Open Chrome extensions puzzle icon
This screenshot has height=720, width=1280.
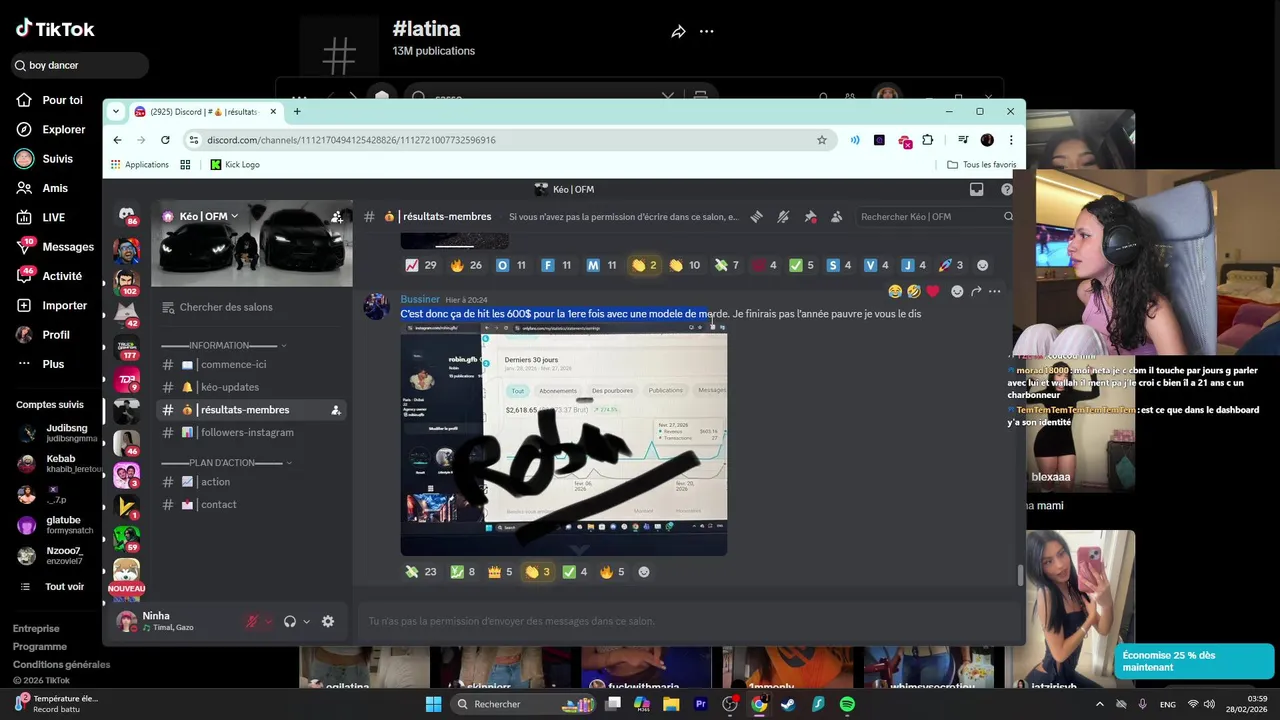(927, 140)
